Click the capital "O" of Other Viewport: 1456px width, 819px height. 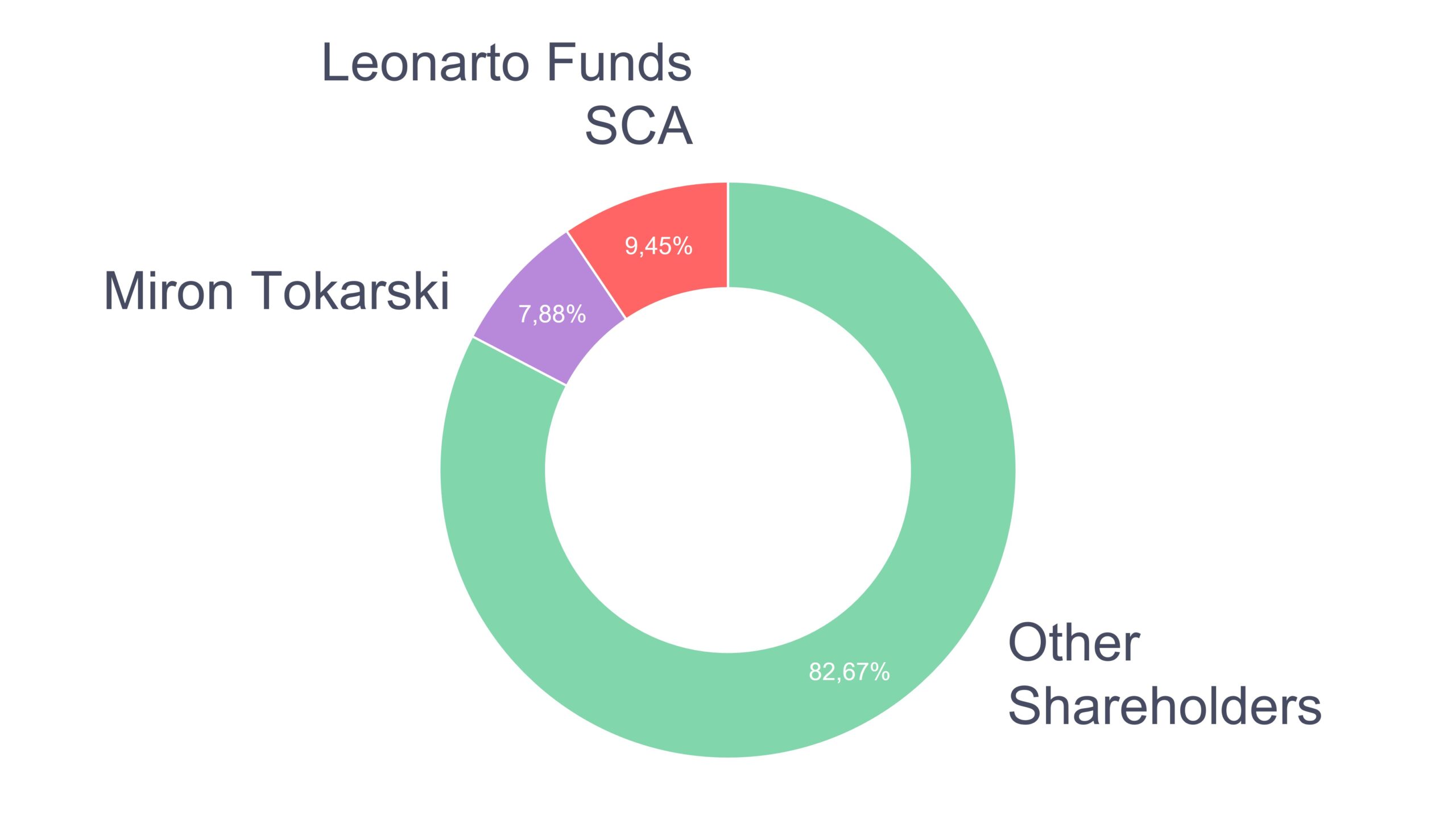(1028, 643)
